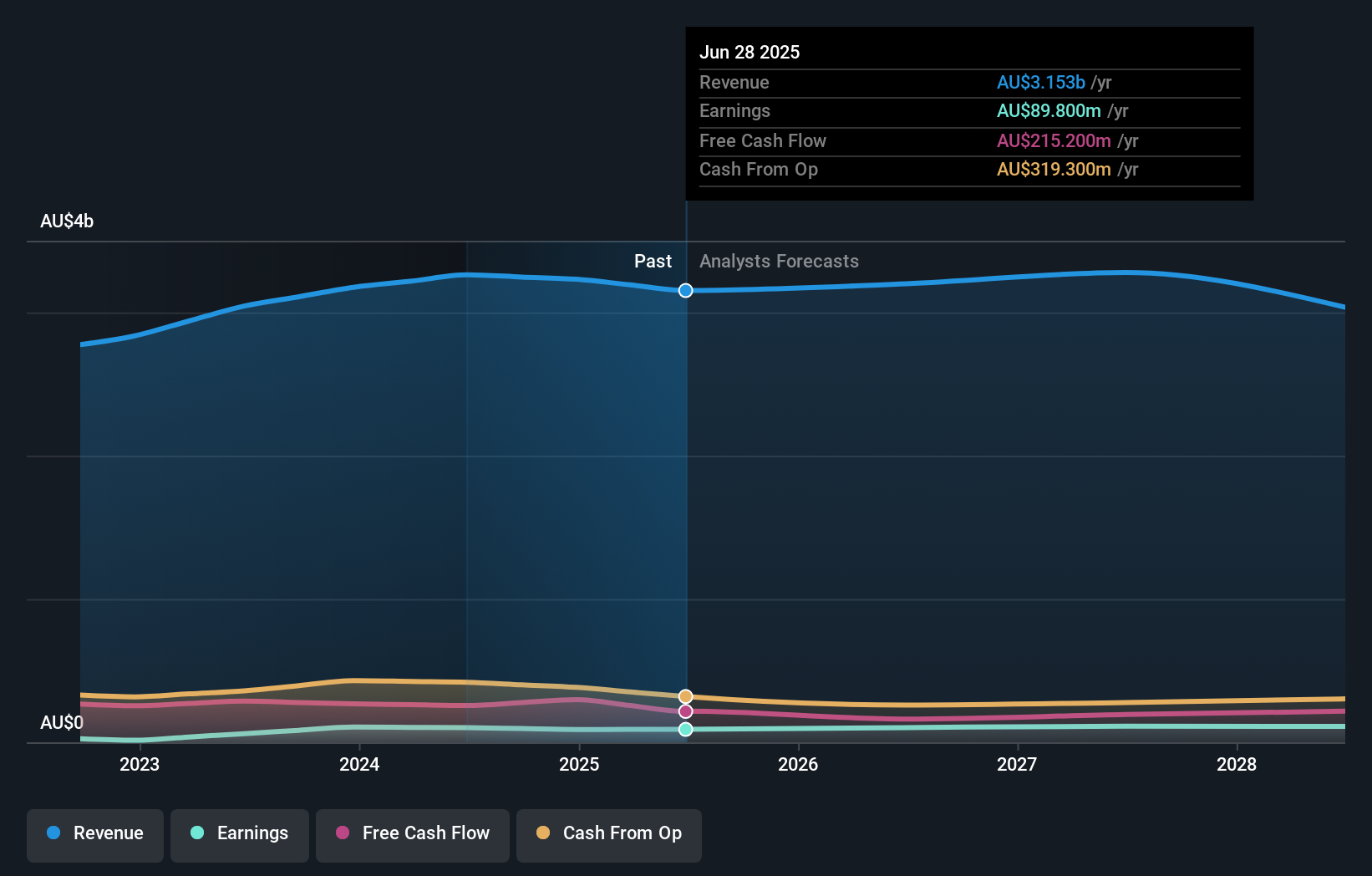This screenshot has width=1372, height=876.
Task: Switch to the Past section of the chart
Action: pyautogui.click(x=653, y=261)
